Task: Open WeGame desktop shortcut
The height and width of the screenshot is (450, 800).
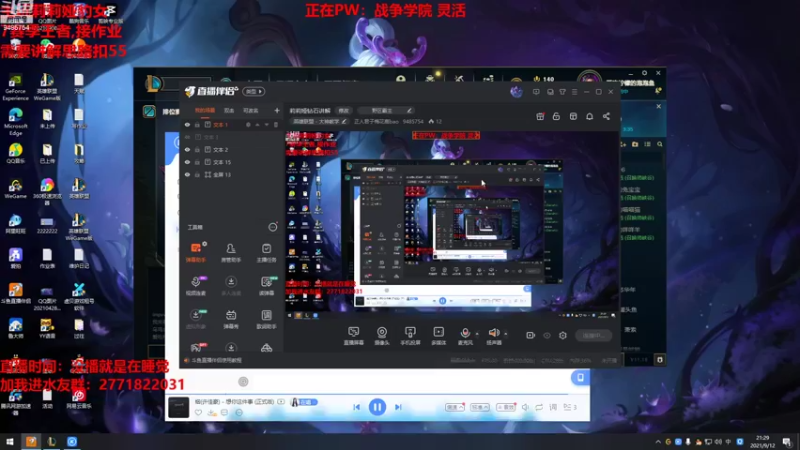Action: coord(15,189)
